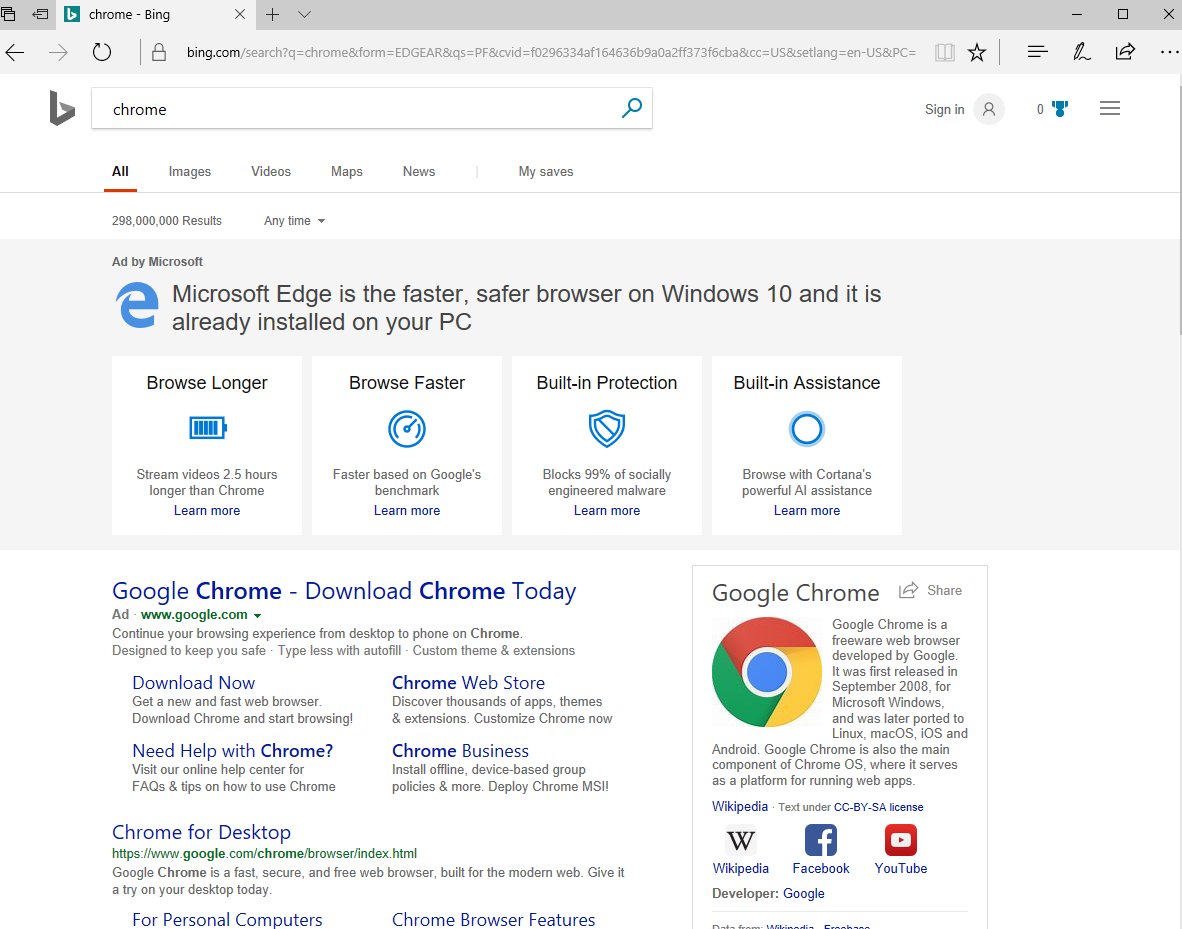Viewport: 1182px width, 929px height.
Task: Click the Microsoft Edge logo in ad
Action: (138, 305)
